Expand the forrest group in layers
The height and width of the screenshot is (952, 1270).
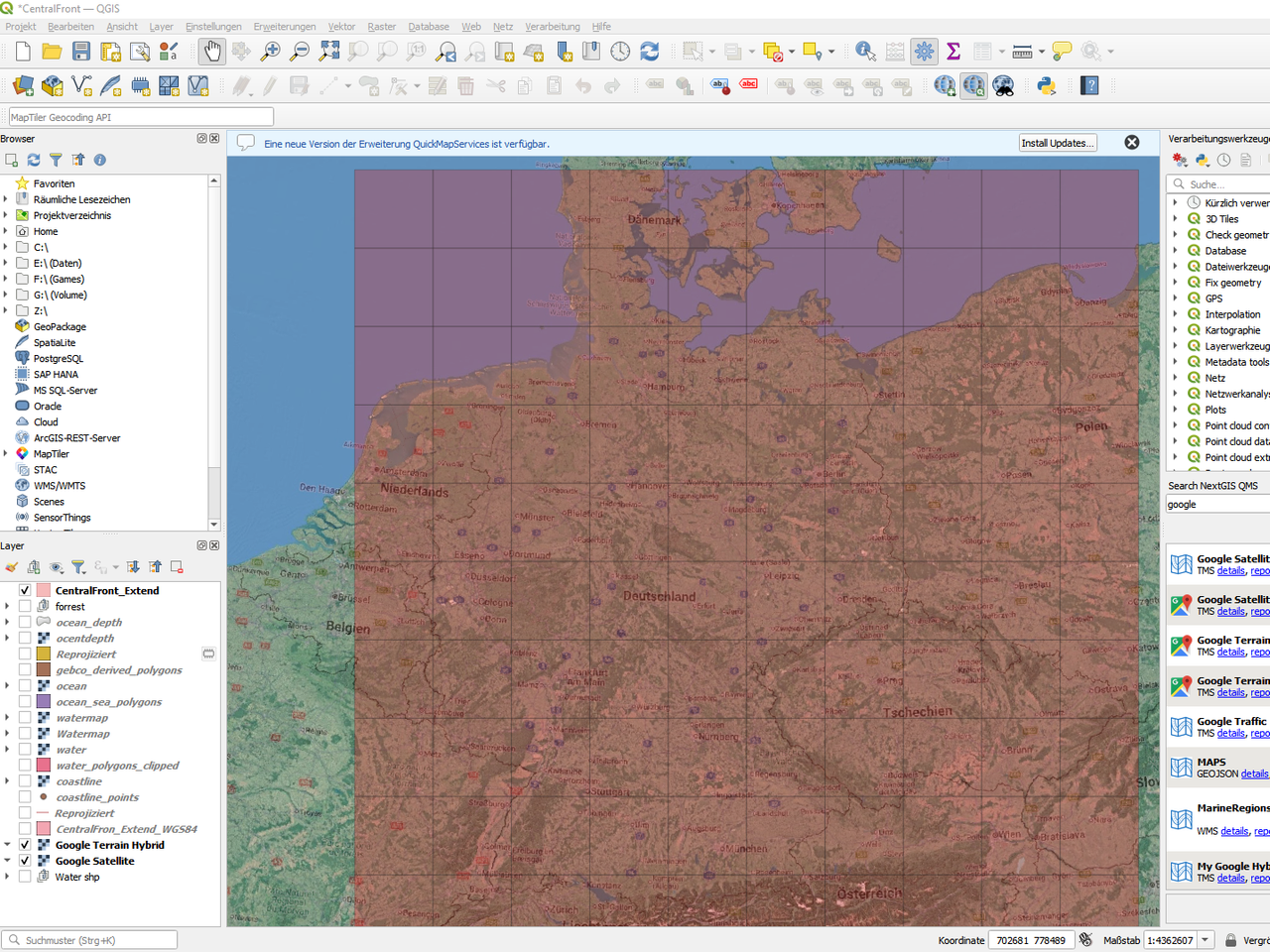8,607
